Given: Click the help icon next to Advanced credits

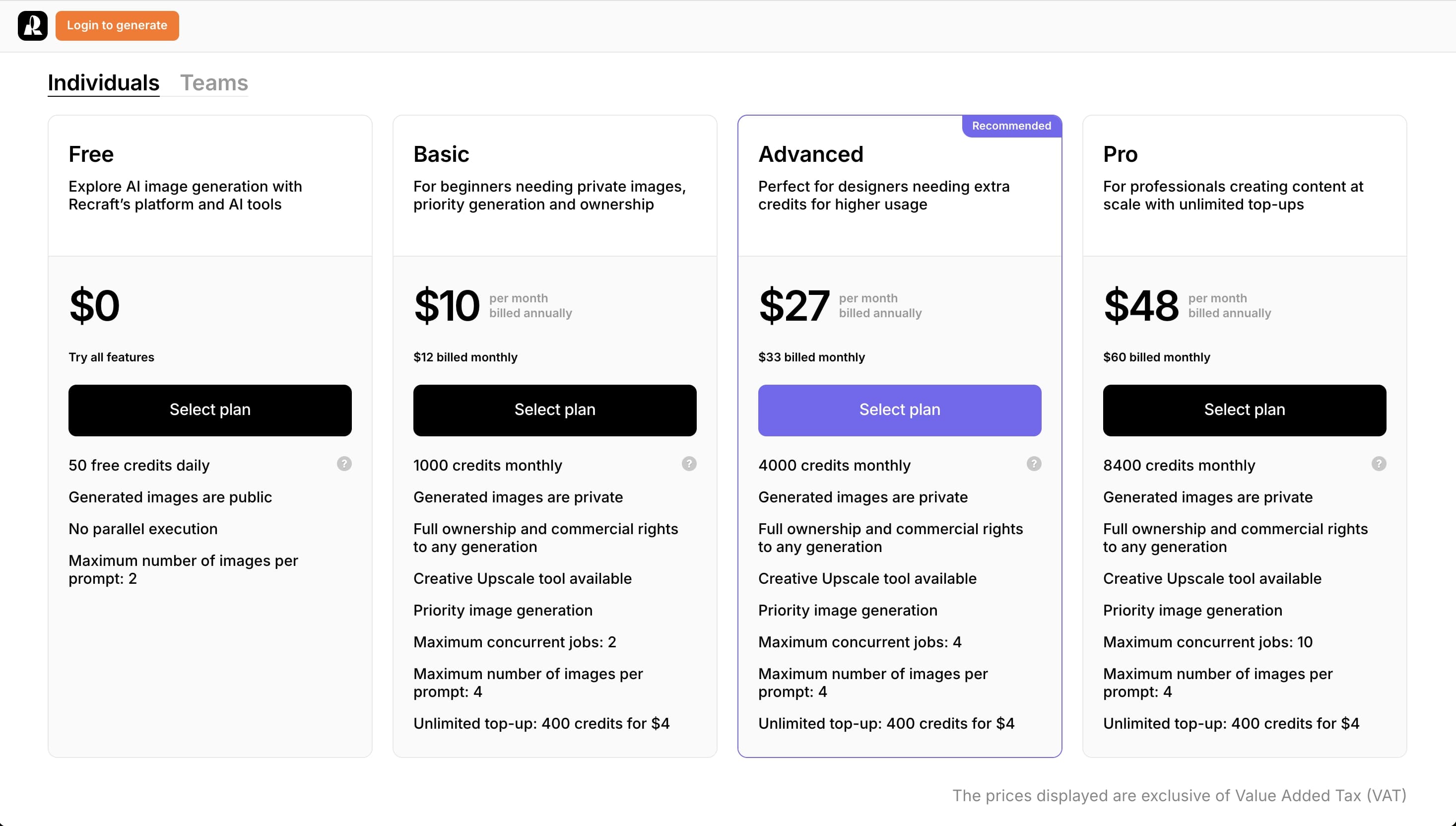Looking at the screenshot, I should click(x=1034, y=464).
